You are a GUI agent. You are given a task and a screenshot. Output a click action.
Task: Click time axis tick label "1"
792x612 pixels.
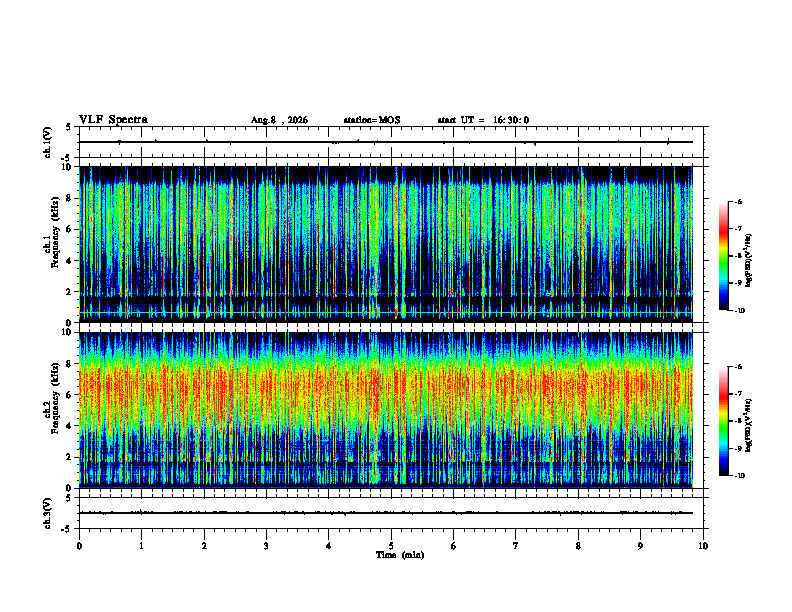point(141,546)
